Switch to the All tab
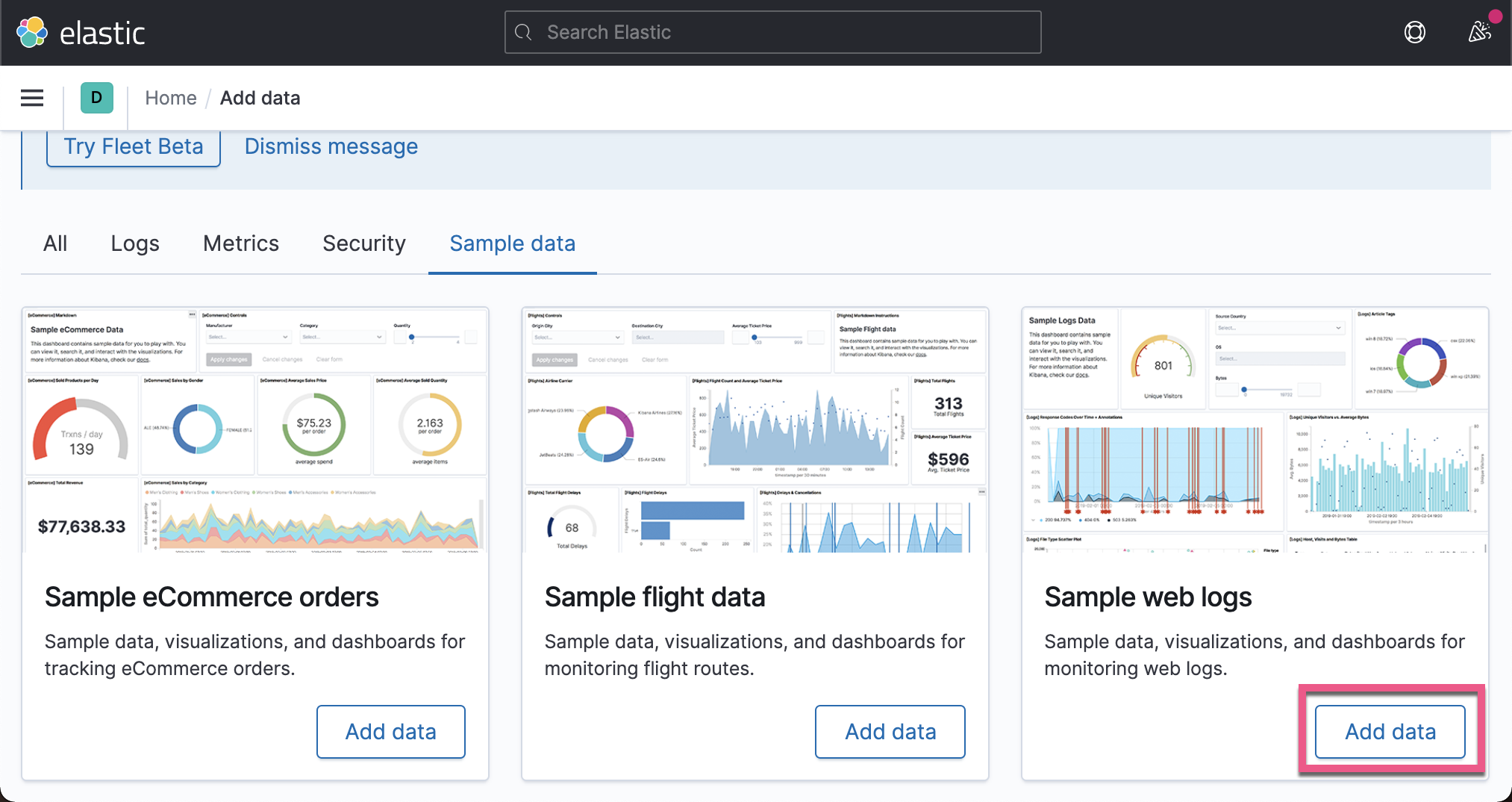 tap(55, 243)
